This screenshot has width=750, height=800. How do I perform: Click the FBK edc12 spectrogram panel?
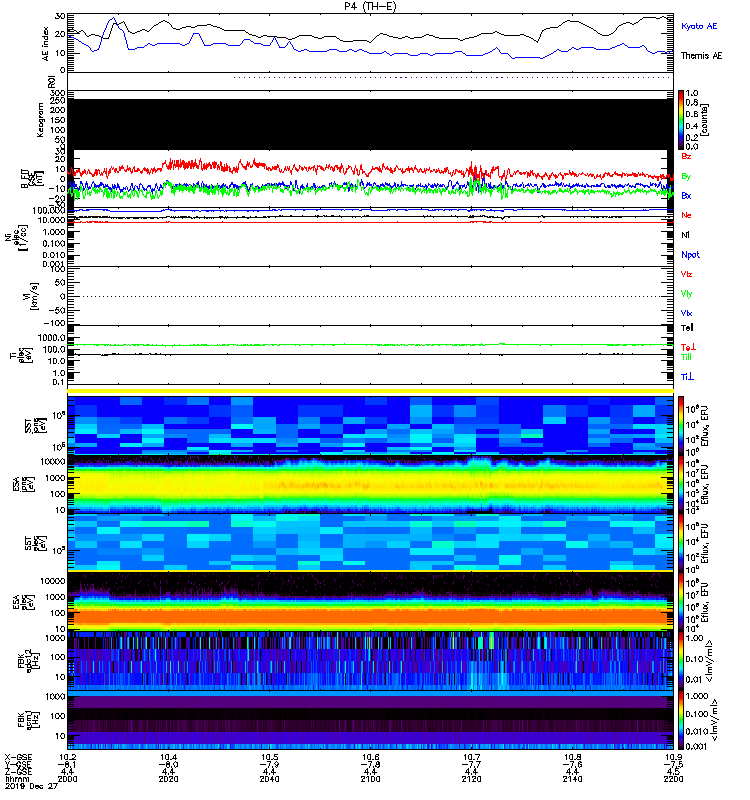[x=370, y=661]
